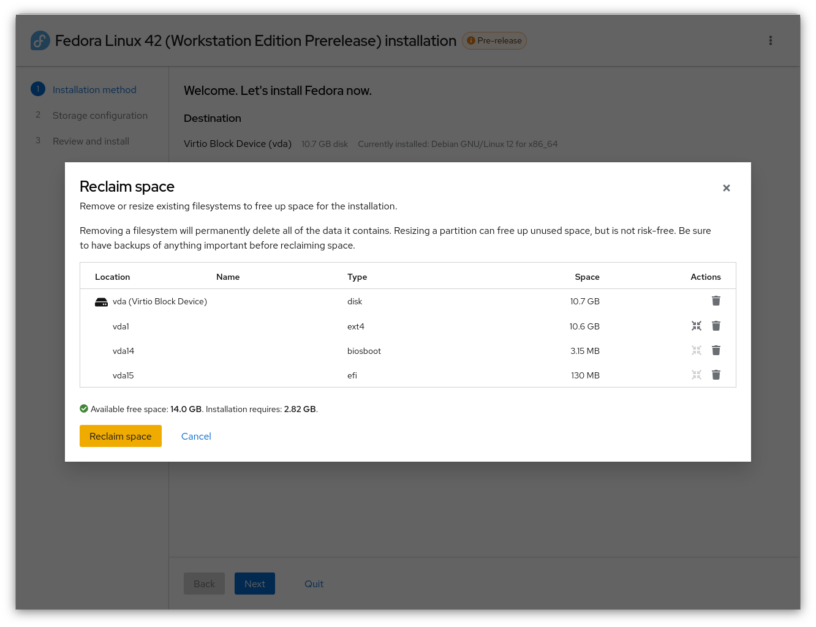Image resolution: width=816 pixels, height=627 pixels.
Task: Select the Installation method step
Action: click(x=94, y=89)
